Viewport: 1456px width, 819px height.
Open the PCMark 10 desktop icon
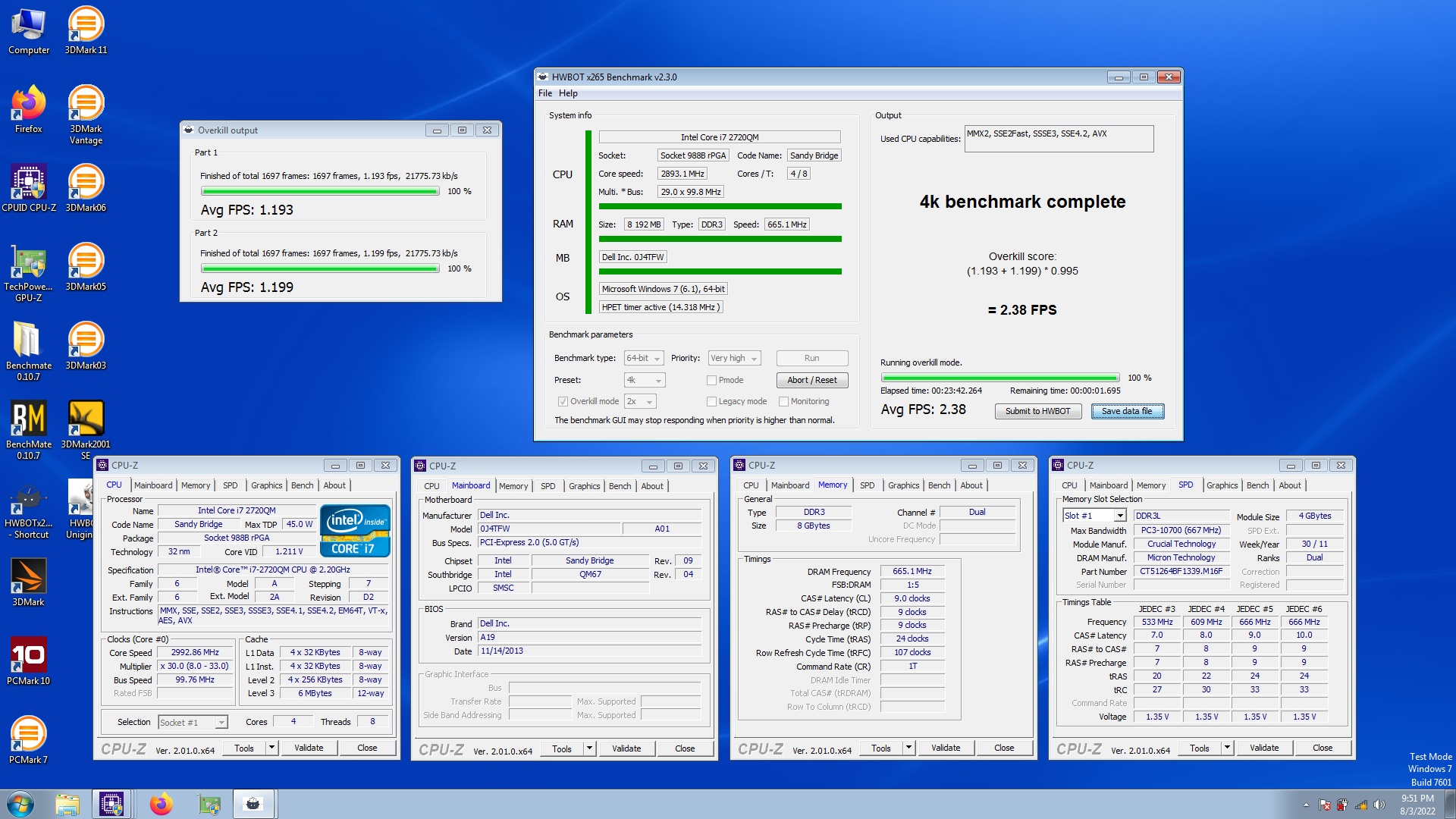(29, 661)
